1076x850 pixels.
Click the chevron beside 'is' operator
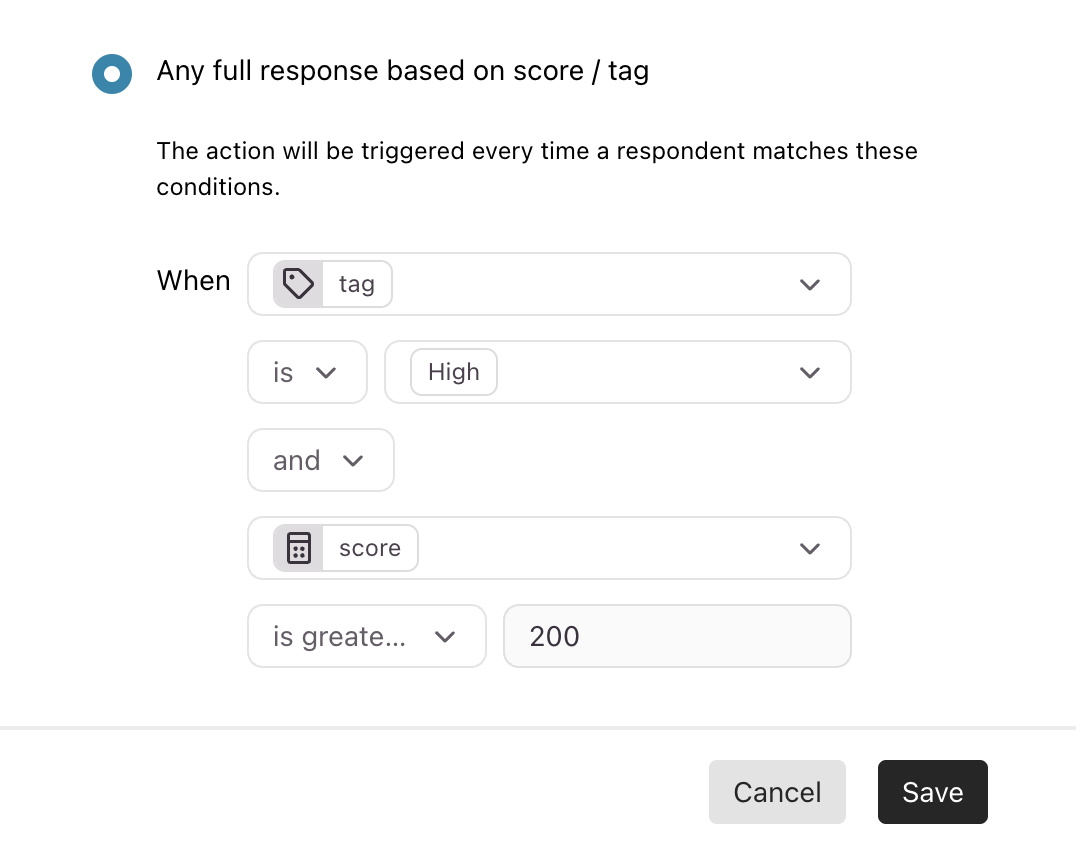[x=326, y=373]
